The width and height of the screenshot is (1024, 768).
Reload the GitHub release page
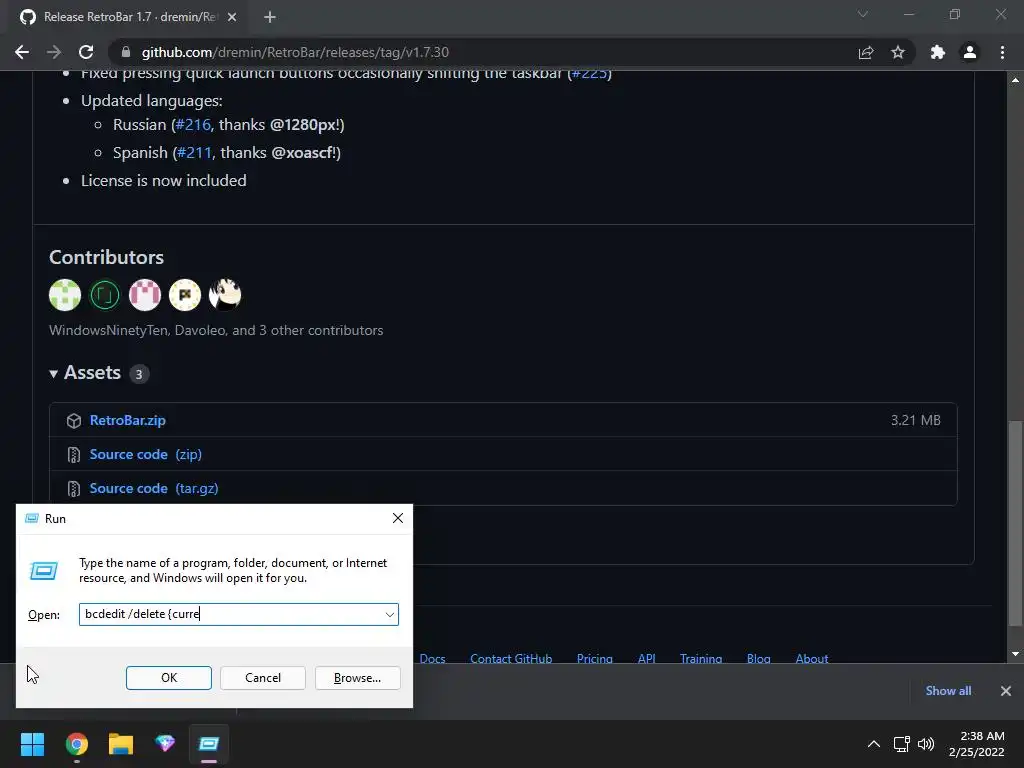(x=86, y=52)
